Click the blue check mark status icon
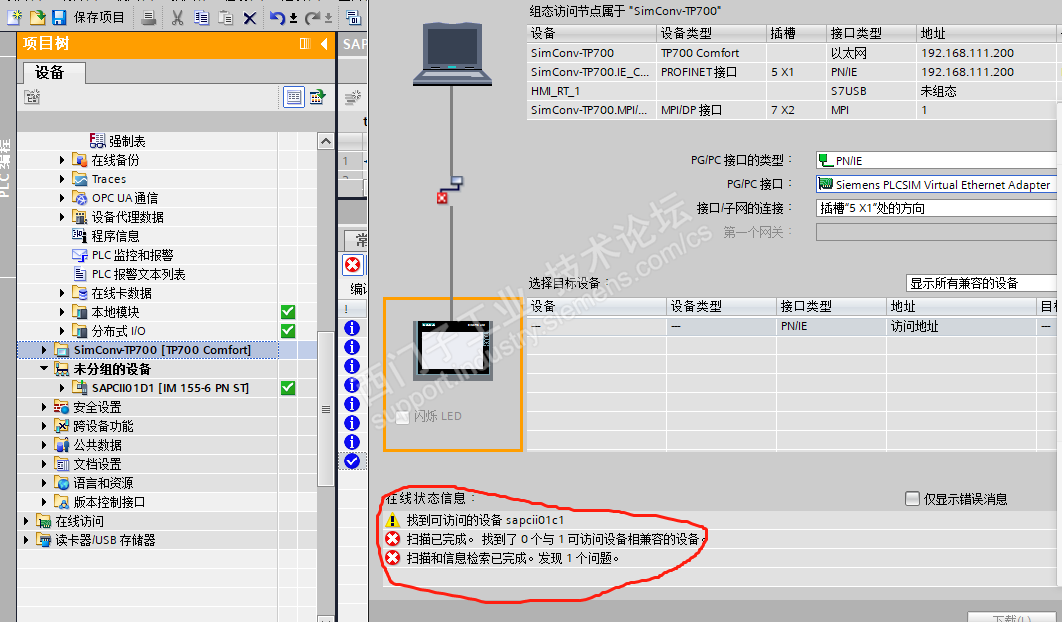 click(352, 461)
